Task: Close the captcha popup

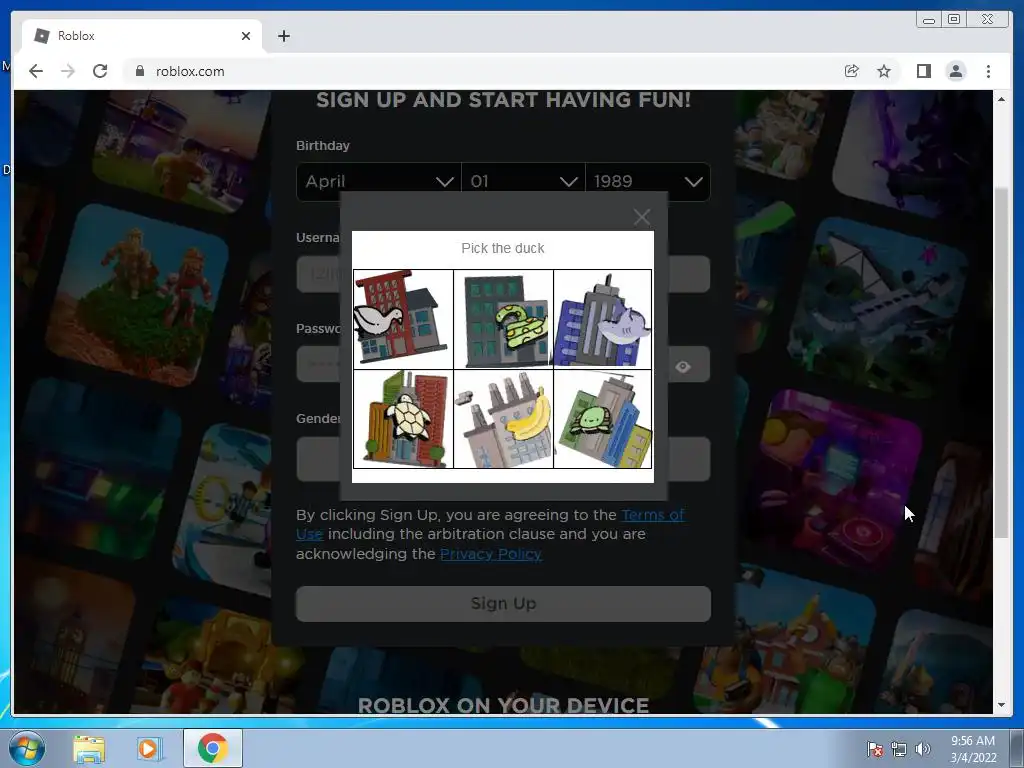Action: (642, 217)
